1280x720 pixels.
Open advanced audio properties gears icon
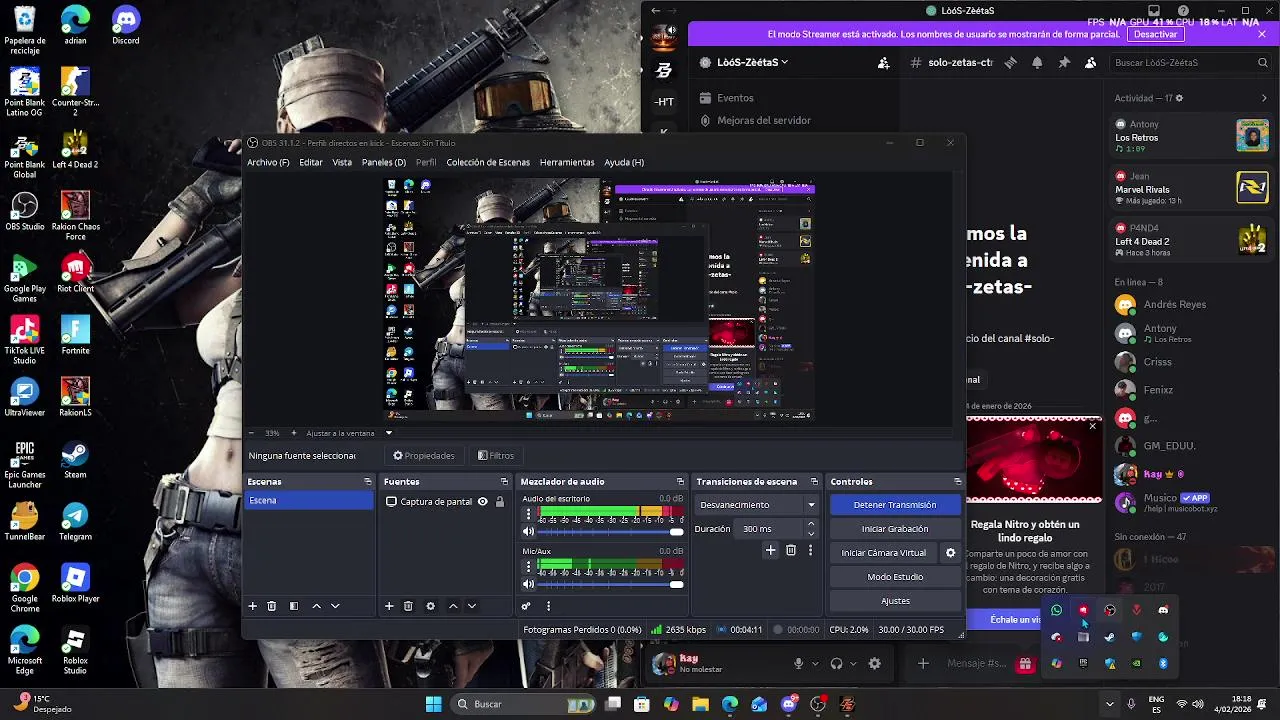point(526,606)
